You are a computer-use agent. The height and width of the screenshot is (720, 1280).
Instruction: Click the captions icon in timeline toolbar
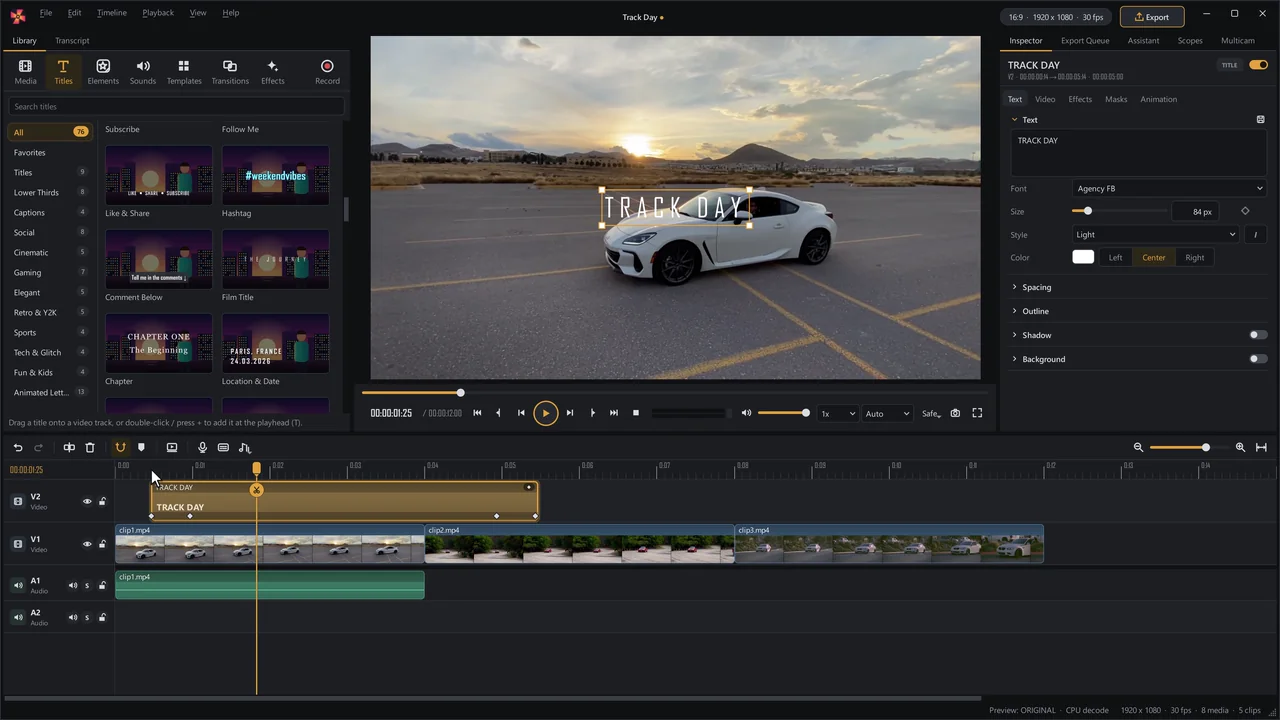[x=223, y=448]
